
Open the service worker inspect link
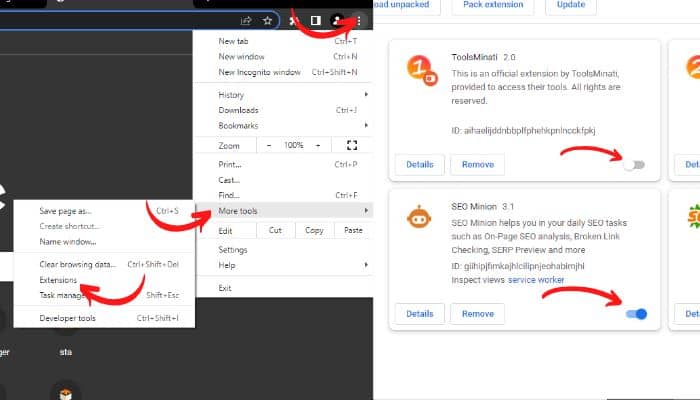tap(536, 280)
